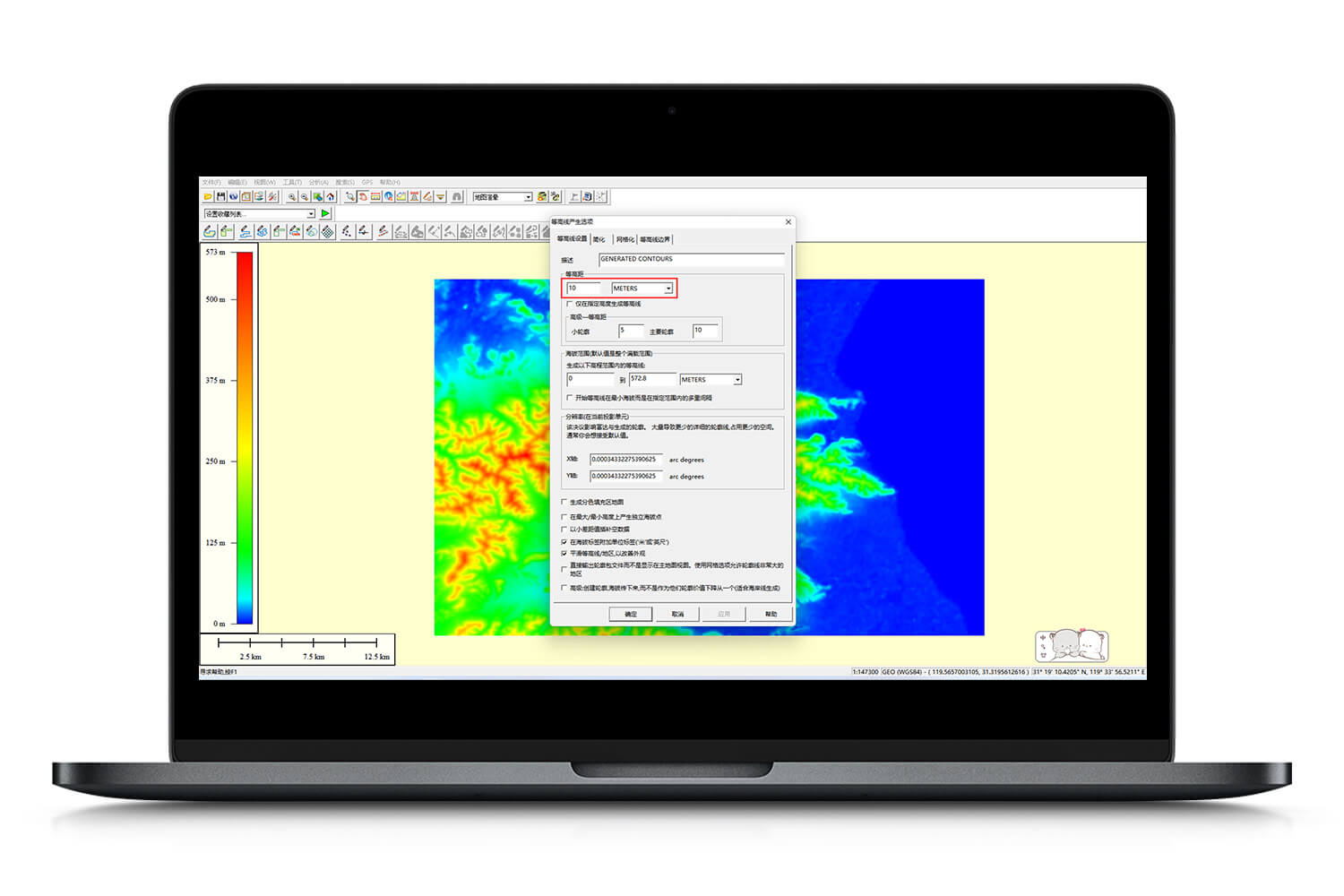Click the grid create tool icon

click(x=327, y=231)
